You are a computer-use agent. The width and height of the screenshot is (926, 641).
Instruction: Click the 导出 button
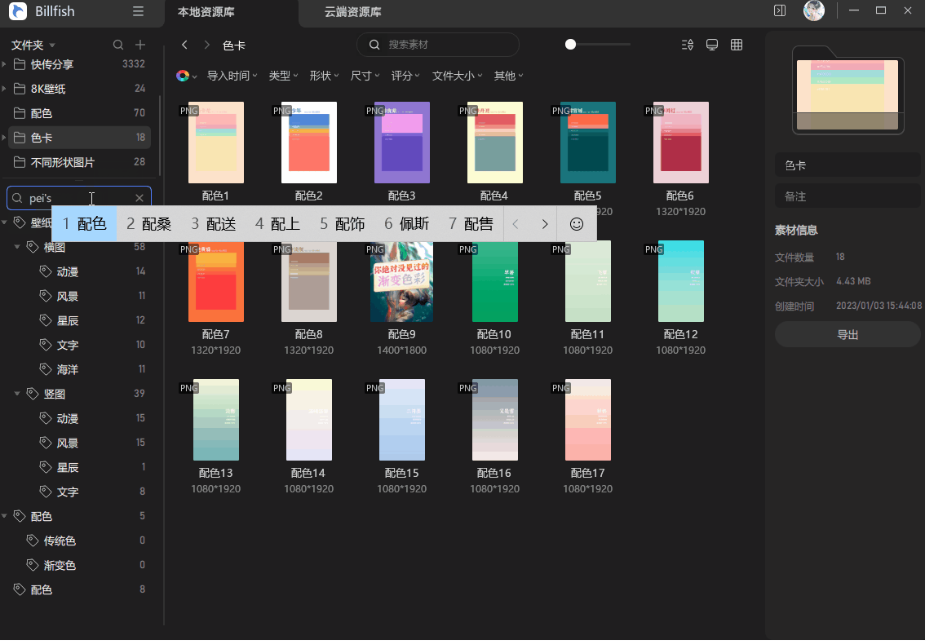click(x=847, y=334)
